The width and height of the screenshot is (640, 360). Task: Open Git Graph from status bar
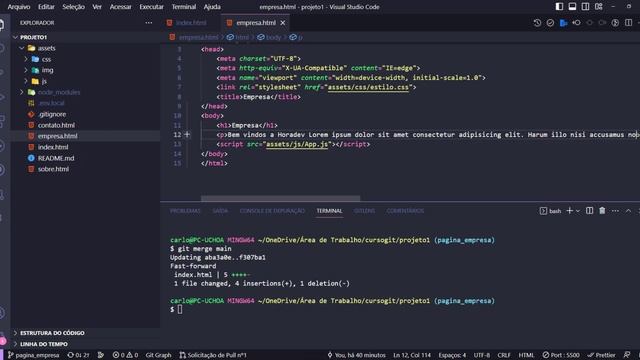coord(158,355)
